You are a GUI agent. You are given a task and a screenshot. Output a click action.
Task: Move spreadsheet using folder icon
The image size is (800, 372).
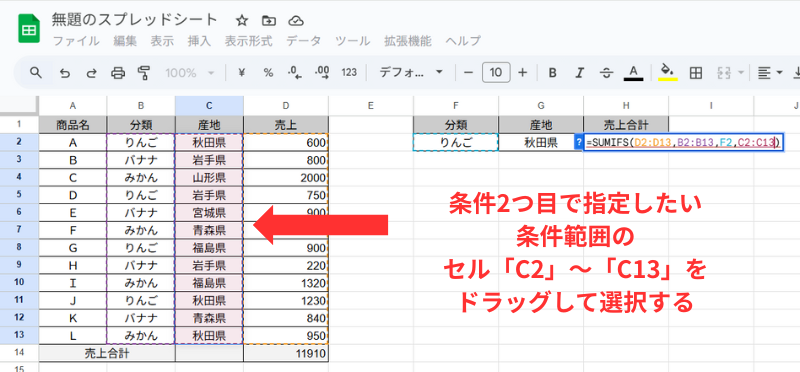point(268,20)
